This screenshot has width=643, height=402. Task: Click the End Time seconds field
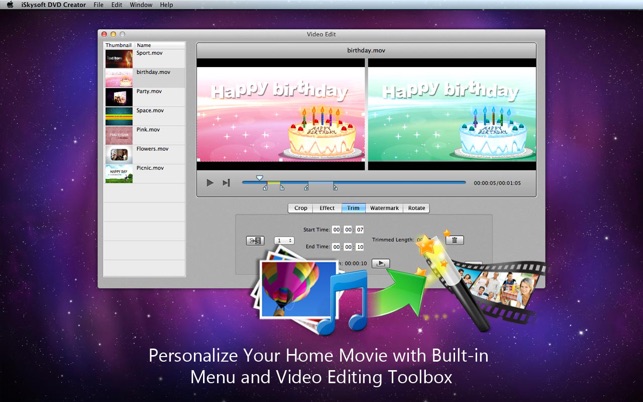point(360,246)
